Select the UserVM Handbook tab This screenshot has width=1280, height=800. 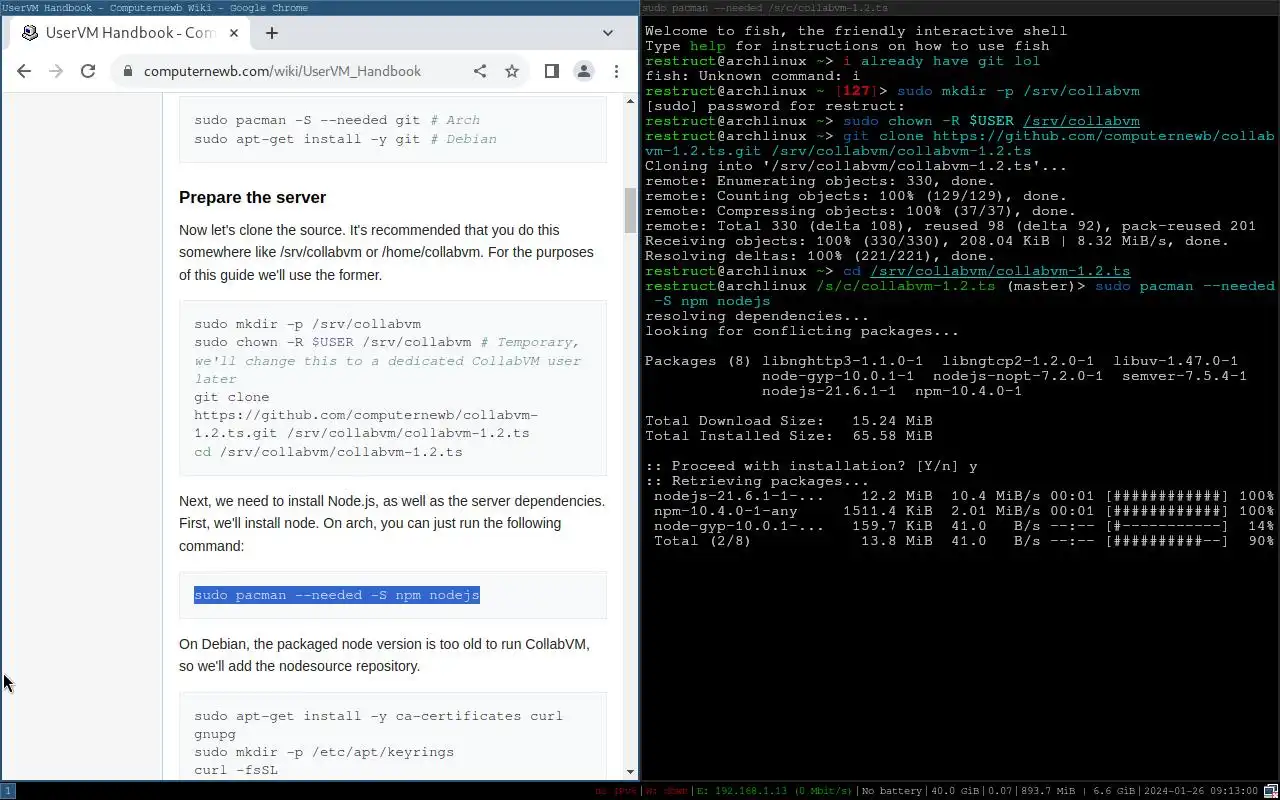[x=130, y=33]
